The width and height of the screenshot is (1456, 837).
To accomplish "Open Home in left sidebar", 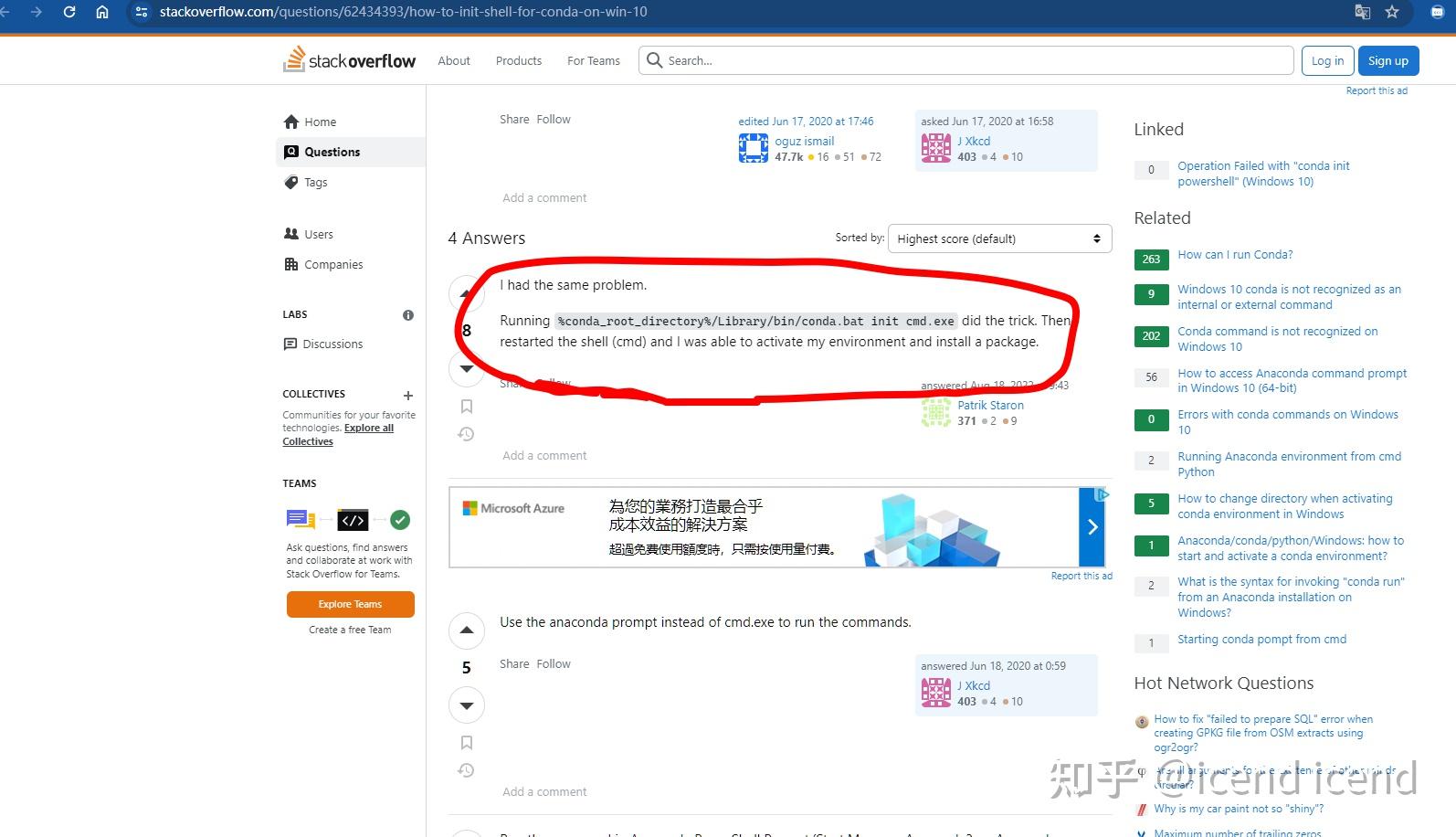I will 351,122.
